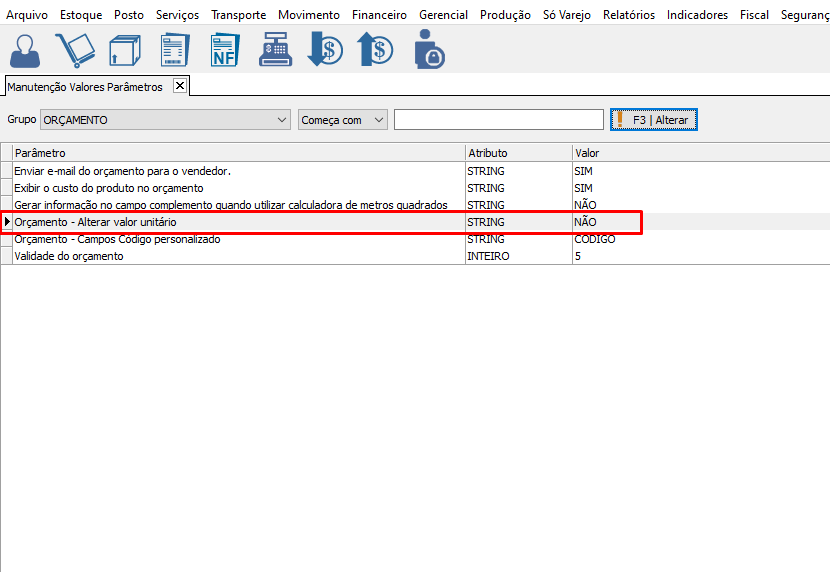Image resolution: width=830 pixels, height=572 pixels.
Task: Select 'Validade do orçamento' row
Action: [x=69, y=256]
